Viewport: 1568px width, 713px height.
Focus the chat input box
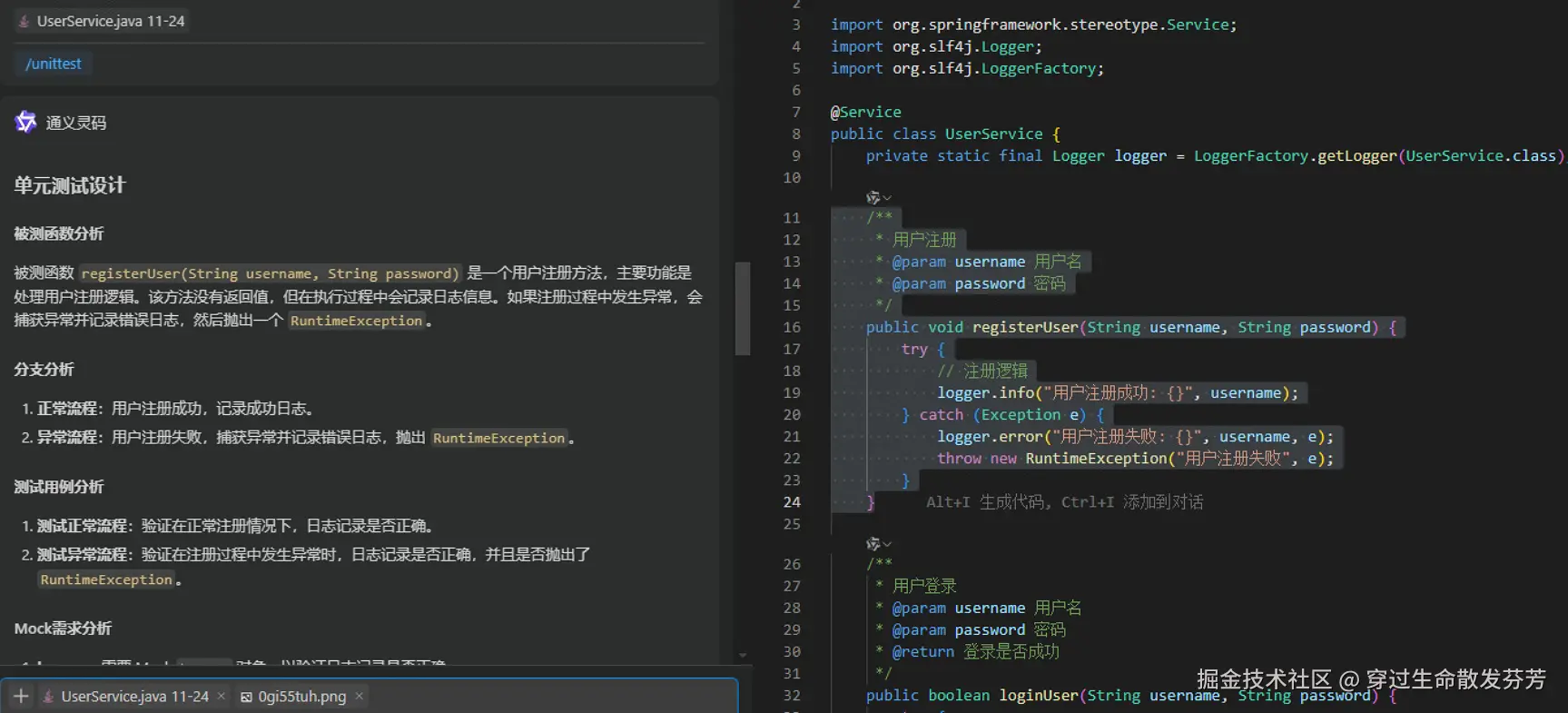click(x=369, y=696)
